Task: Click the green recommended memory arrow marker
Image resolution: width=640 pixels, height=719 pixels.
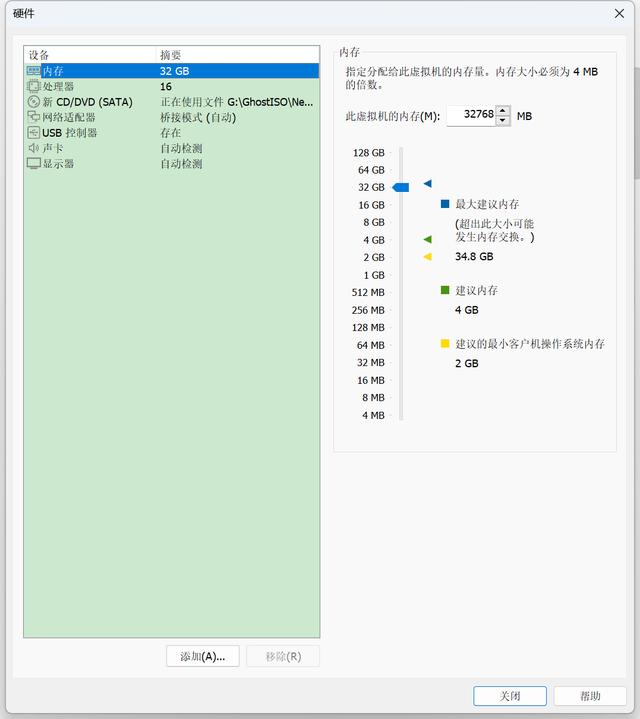Action: (x=428, y=239)
